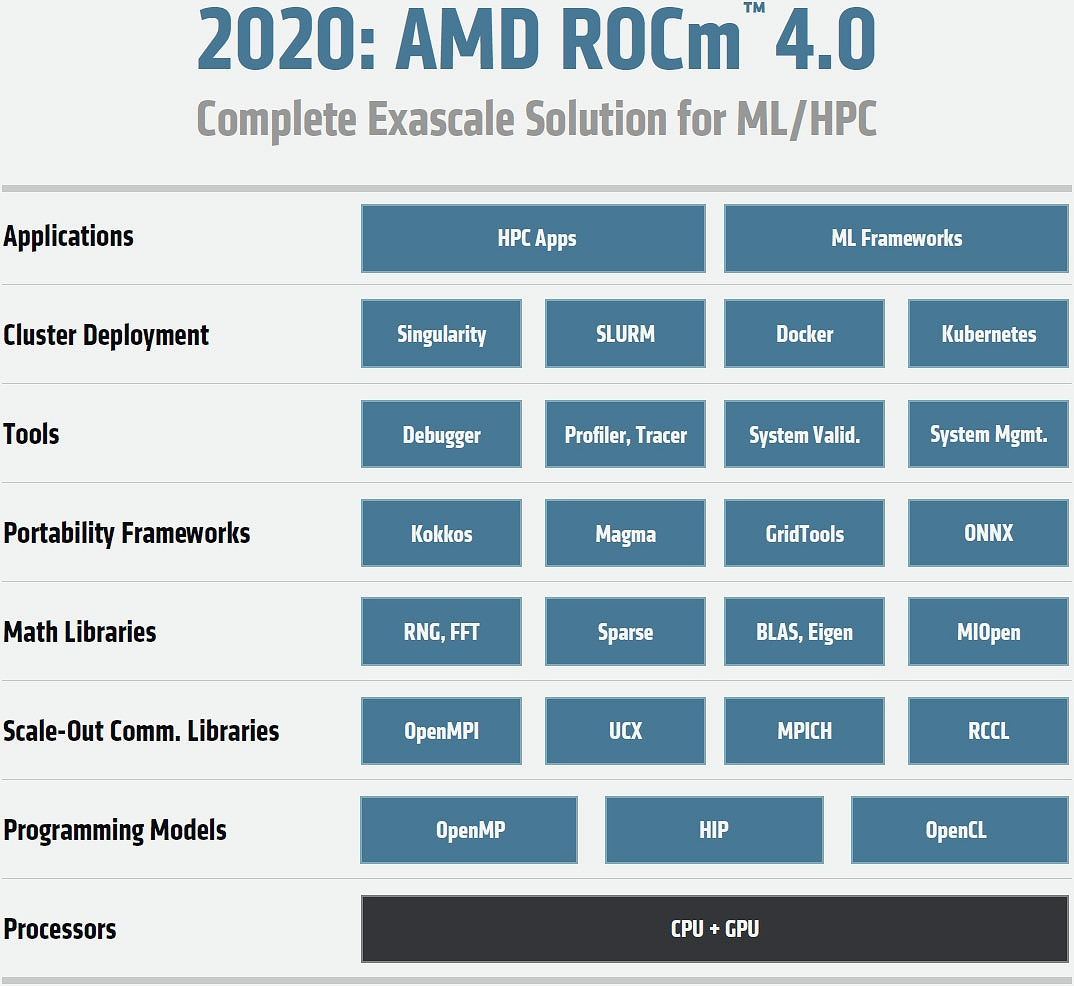Click the UCX box
The image size is (1074, 986).
pyautogui.click(x=625, y=731)
